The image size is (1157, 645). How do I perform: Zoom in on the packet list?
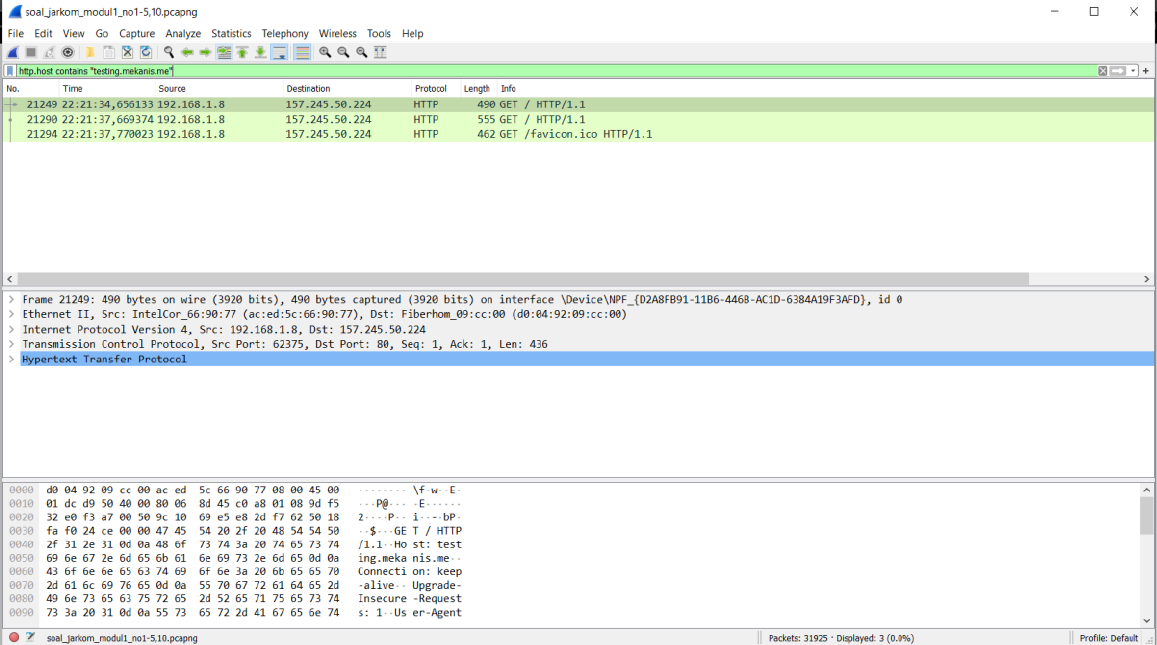tap(323, 51)
